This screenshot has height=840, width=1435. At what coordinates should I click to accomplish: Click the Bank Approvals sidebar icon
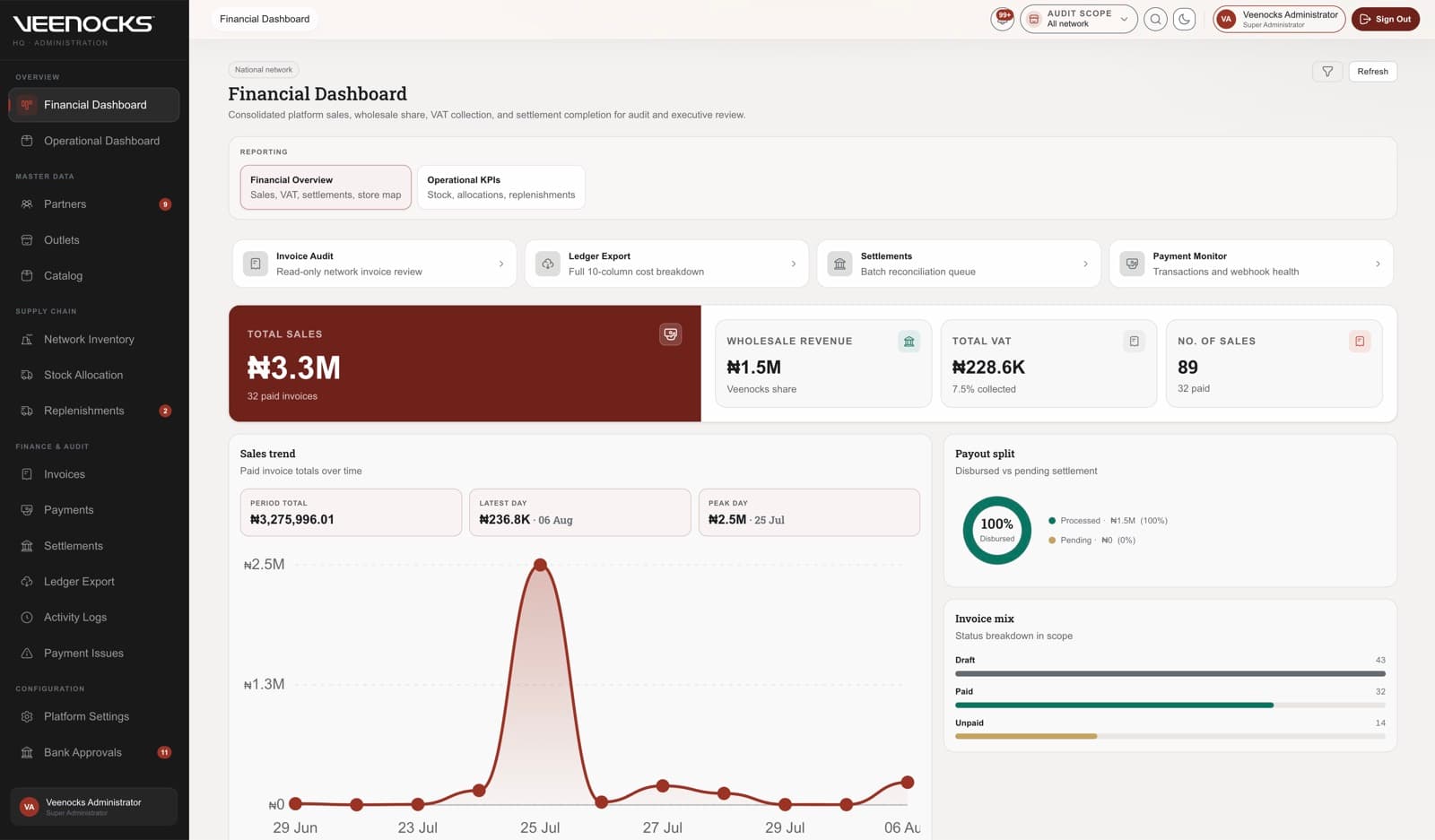click(x=27, y=753)
